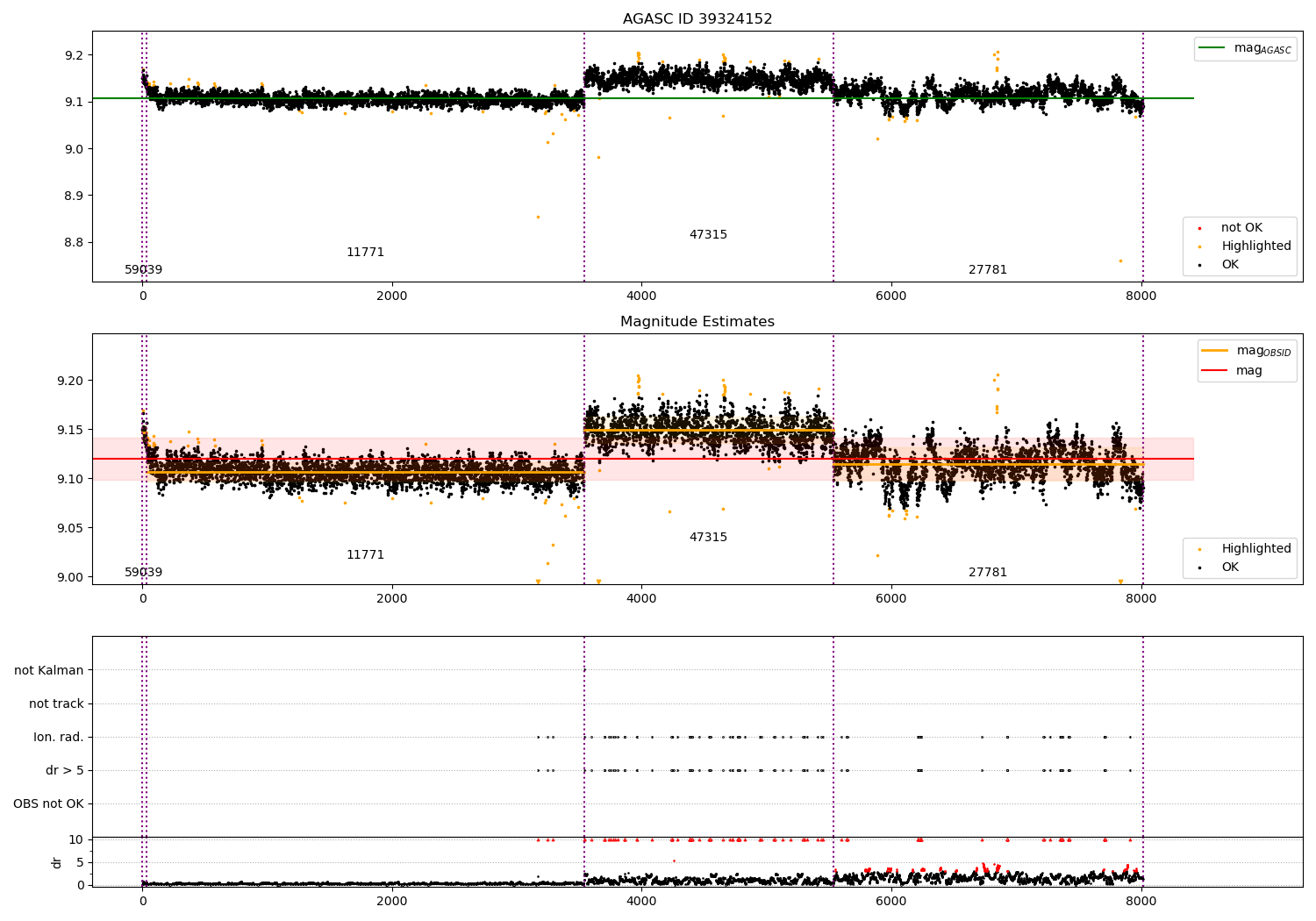Viewport: 1316px width, 921px height.
Task: Click the 8.9 tick on top y-axis
Action: pos(75,196)
